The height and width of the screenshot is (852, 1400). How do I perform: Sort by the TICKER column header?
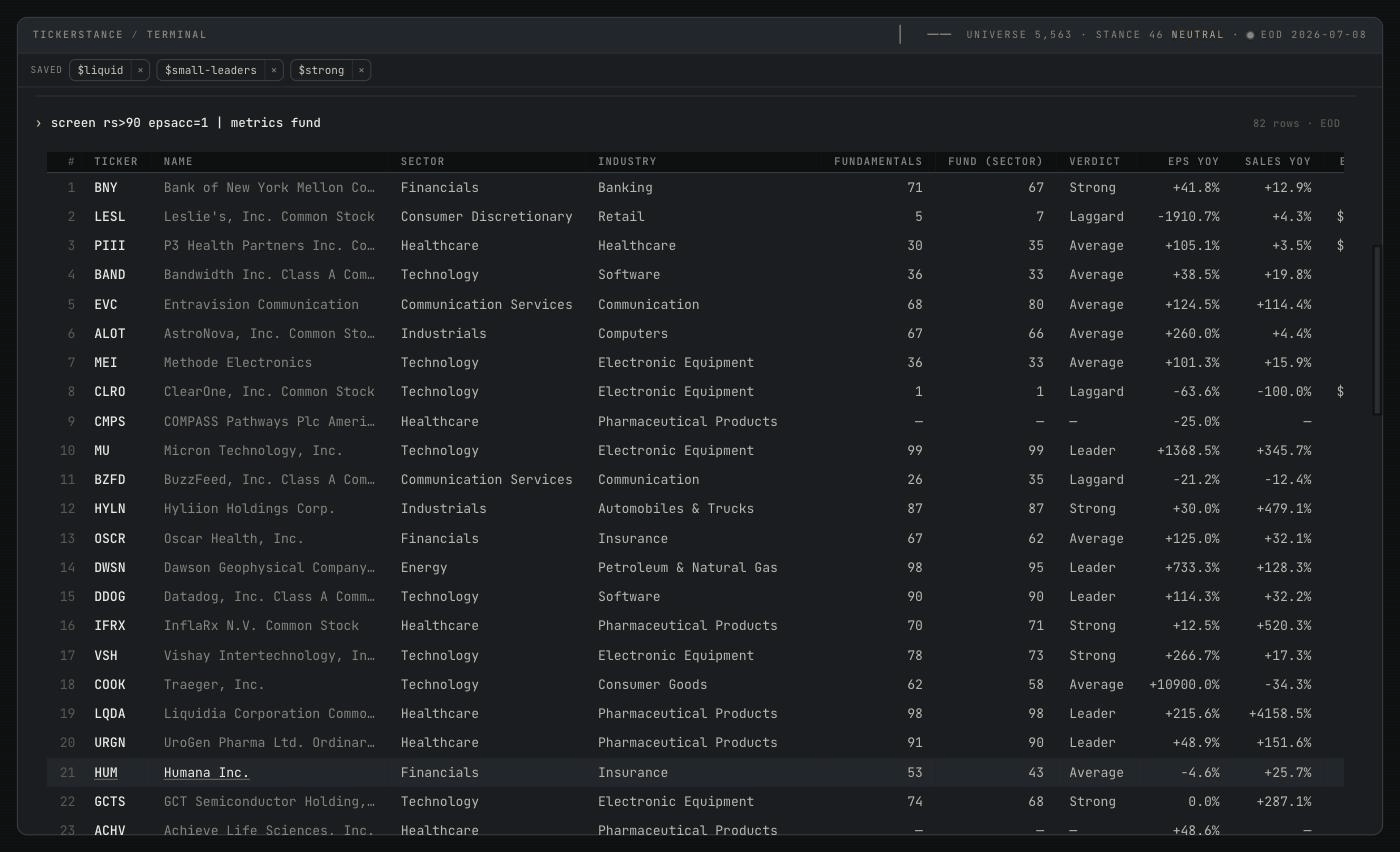[x=116, y=161]
